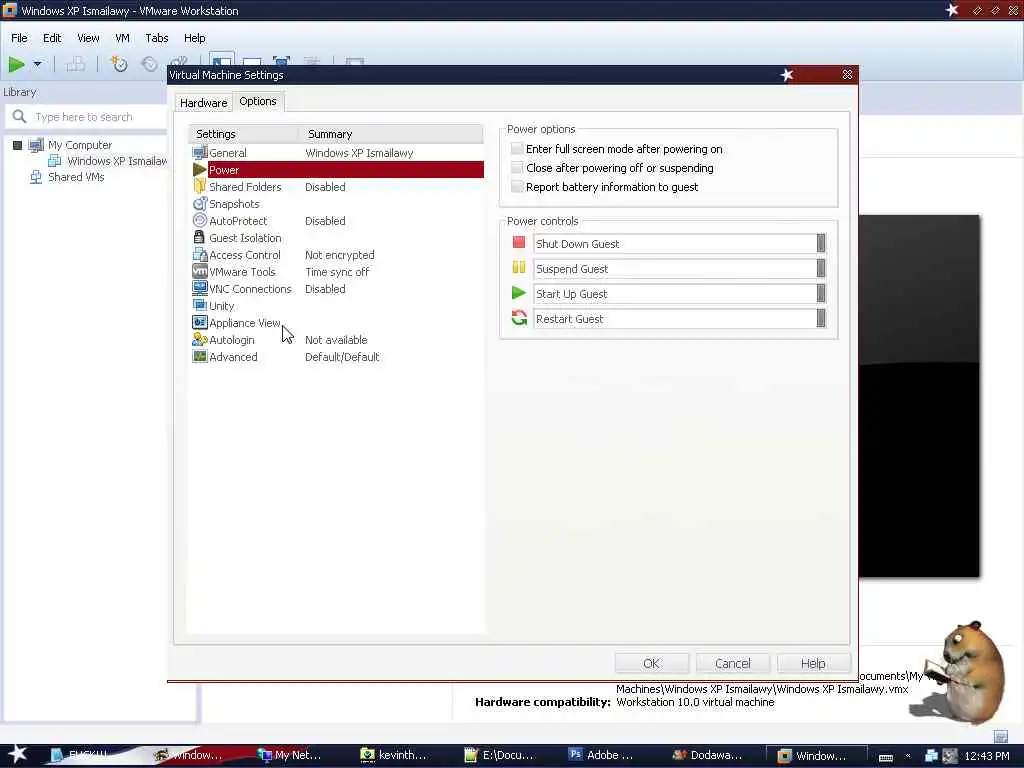Click the Take Snapshot clock icon in toolbar
The height and width of the screenshot is (768, 1024).
pyautogui.click(x=119, y=64)
